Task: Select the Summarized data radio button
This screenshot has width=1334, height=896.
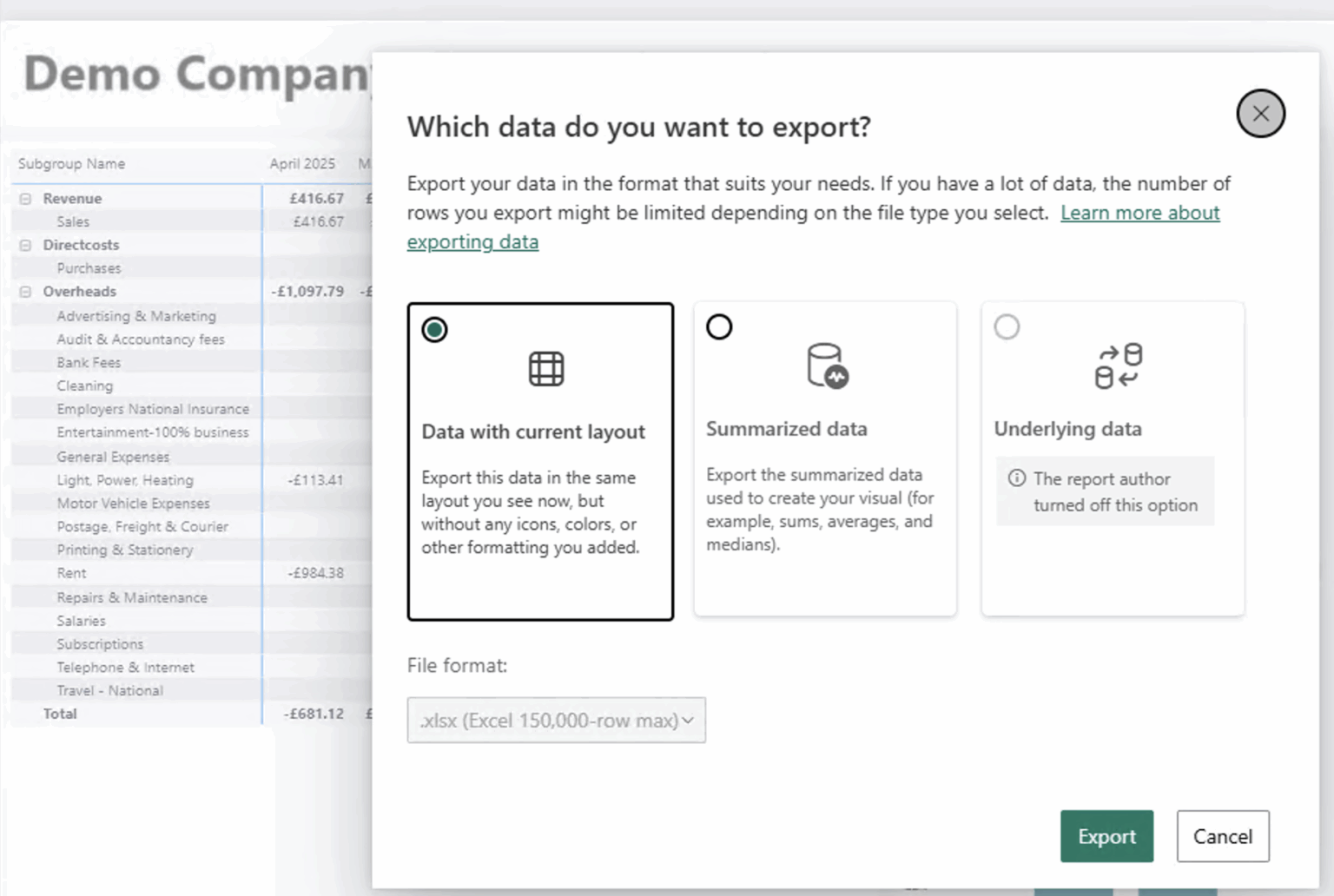Action: pos(719,326)
